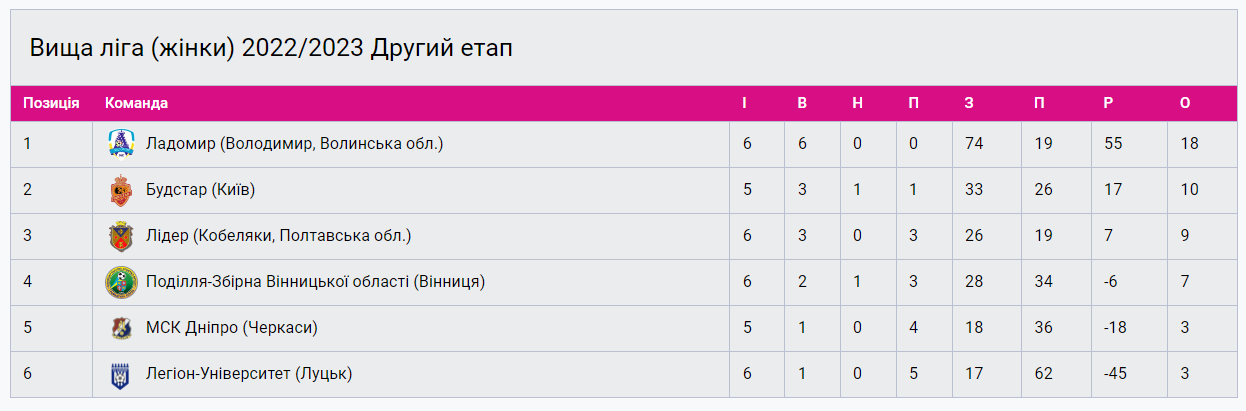Click the Лідер team crest icon
Screen dimensions: 1246x411
click(x=120, y=236)
